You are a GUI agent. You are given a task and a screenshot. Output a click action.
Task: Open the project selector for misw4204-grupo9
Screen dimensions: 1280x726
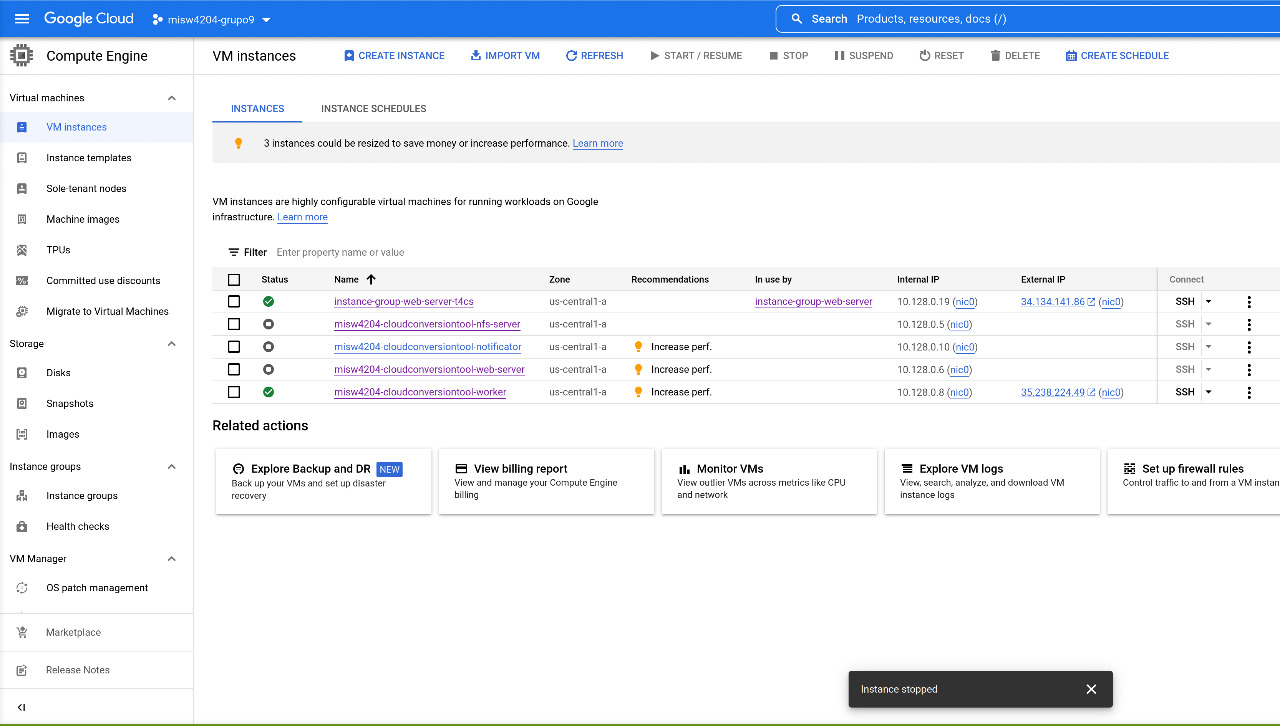pos(210,18)
